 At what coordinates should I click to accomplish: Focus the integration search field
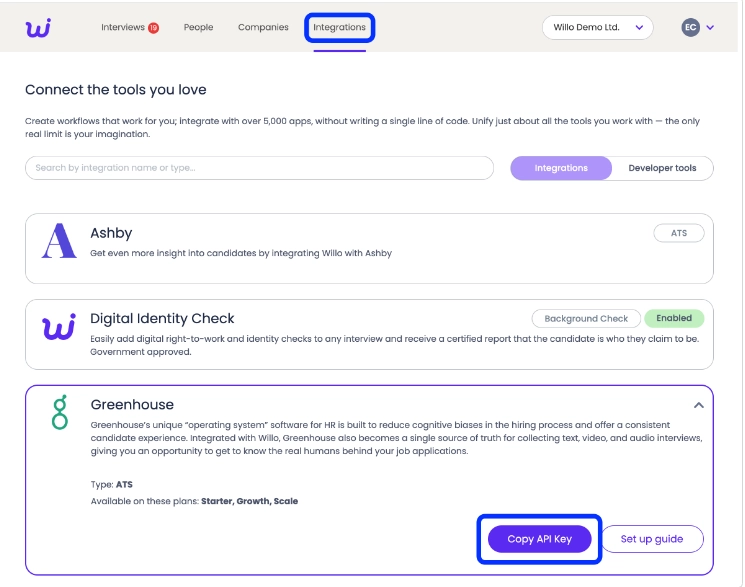pos(259,168)
